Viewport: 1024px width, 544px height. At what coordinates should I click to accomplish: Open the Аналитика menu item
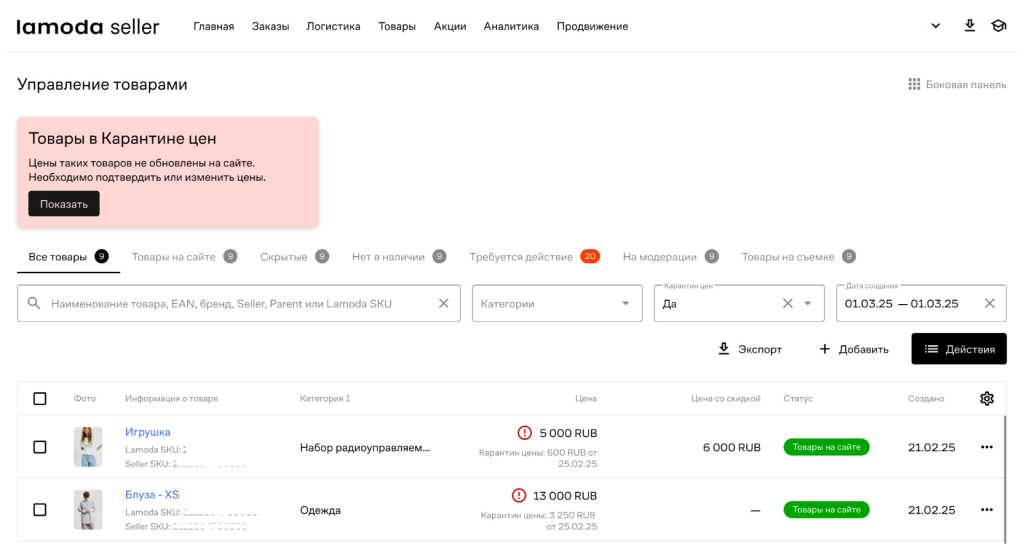click(511, 27)
